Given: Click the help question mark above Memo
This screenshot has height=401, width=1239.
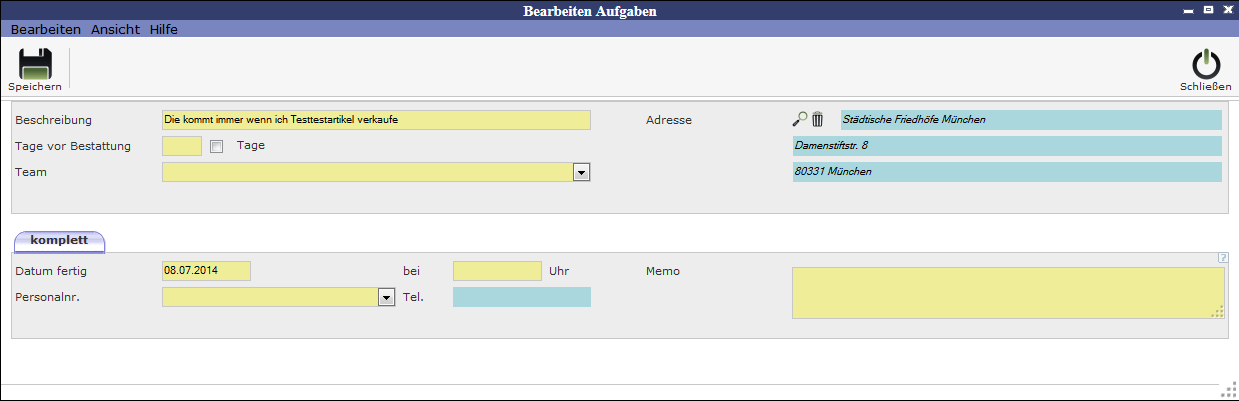Looking at the screenshot, I should click(1222, 258).
